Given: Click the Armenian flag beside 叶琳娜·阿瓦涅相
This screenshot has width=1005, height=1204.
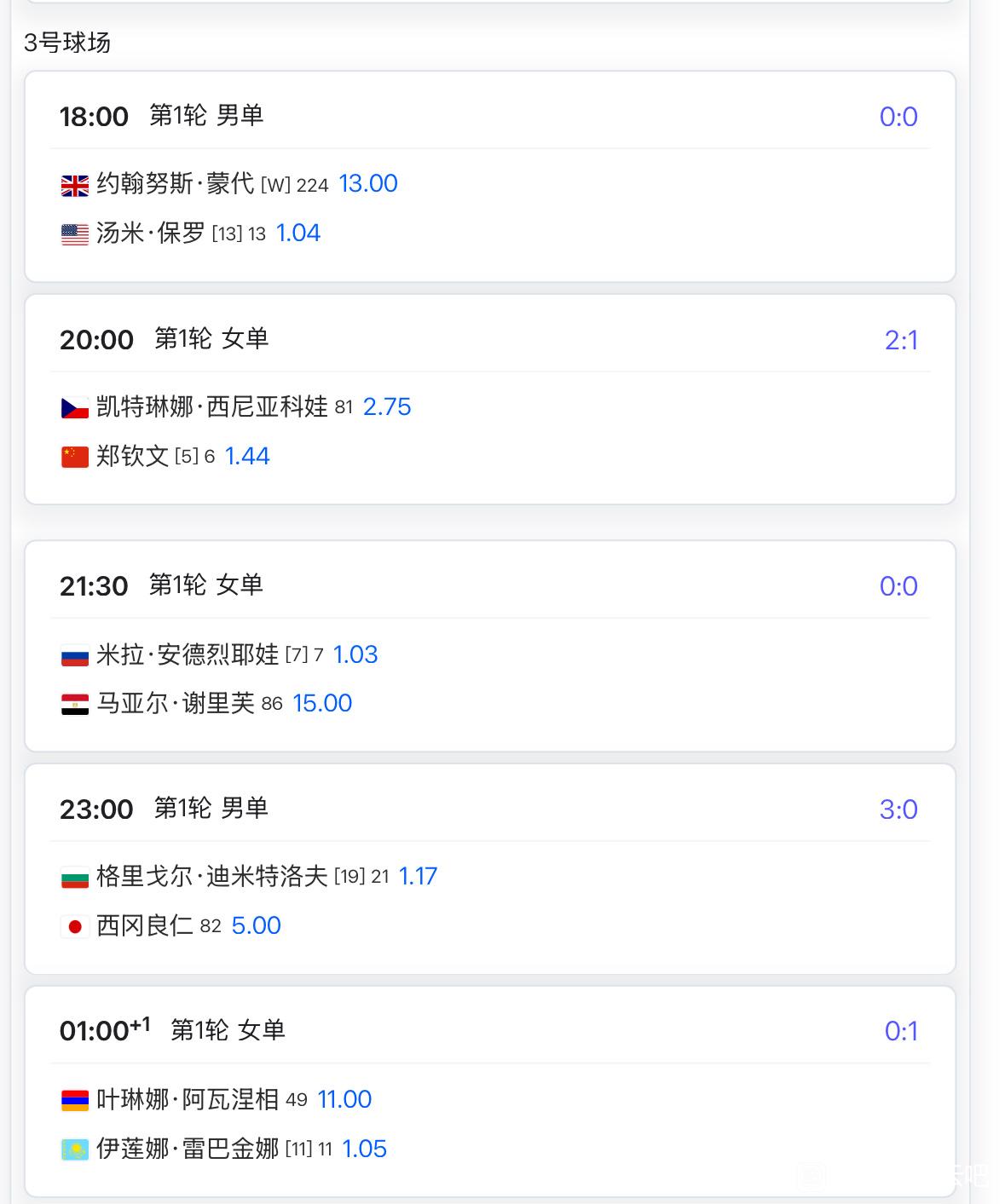Looking at the screenshot, I should (75, 1101).
